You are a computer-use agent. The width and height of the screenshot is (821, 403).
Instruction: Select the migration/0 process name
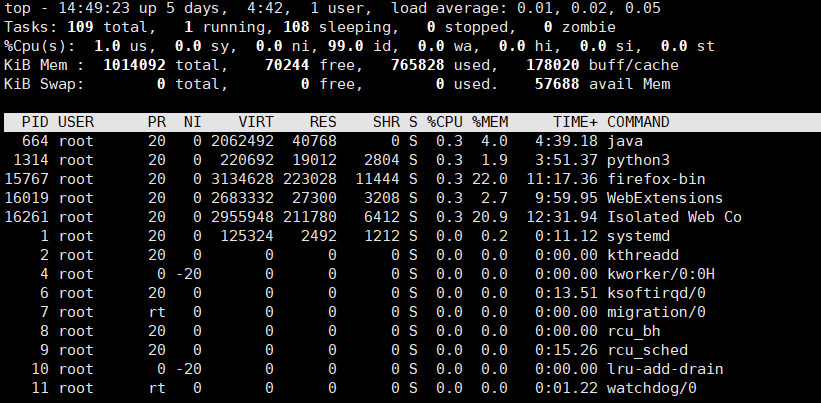[656, 312]
